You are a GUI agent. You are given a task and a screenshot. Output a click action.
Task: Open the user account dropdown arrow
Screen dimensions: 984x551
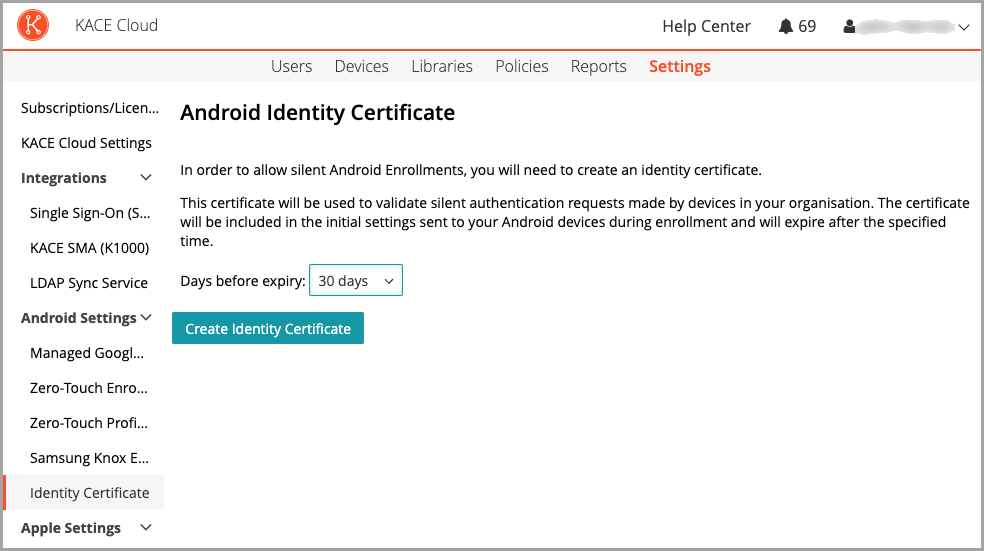point(964,28)
